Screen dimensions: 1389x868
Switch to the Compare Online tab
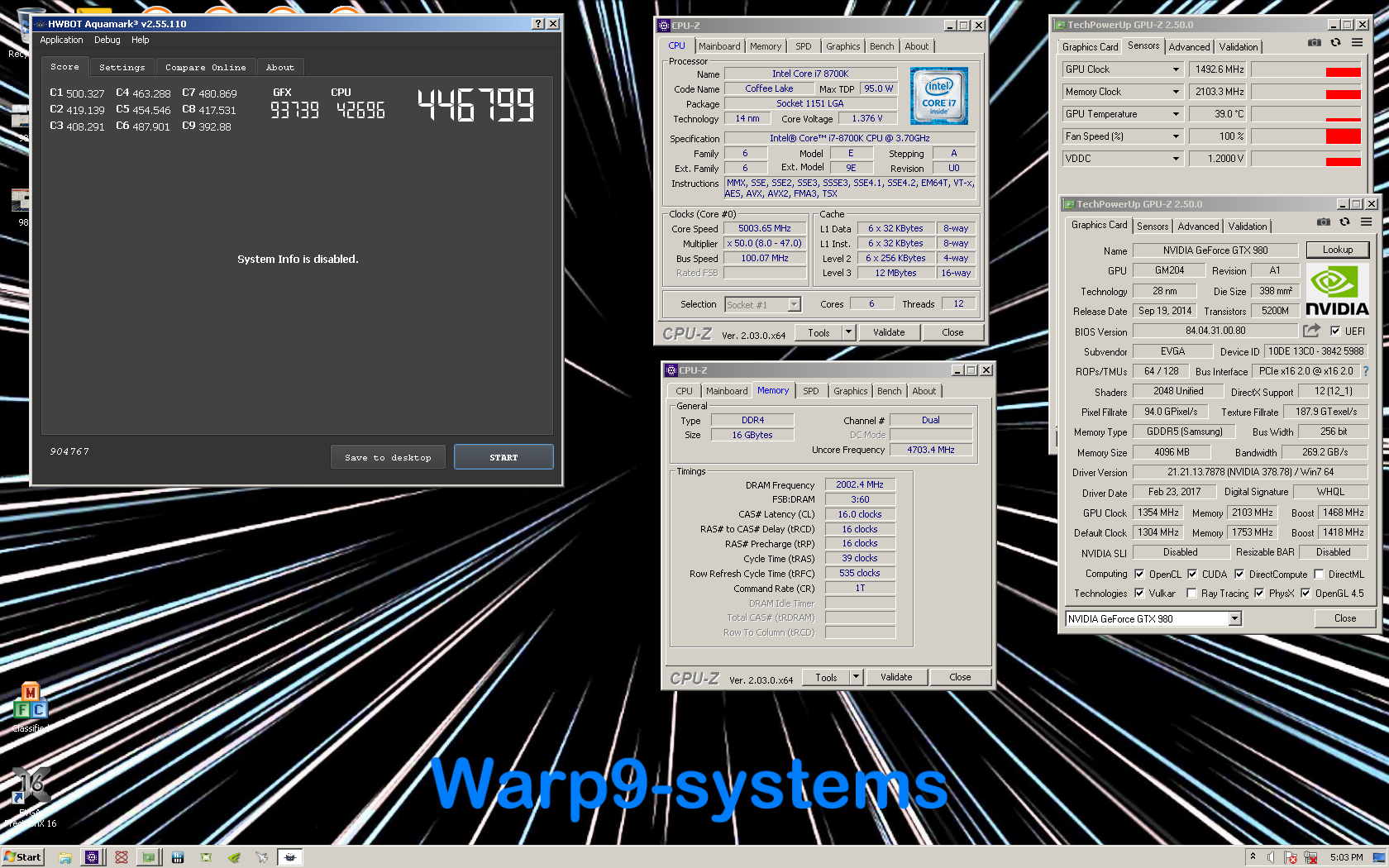(205, 68)
